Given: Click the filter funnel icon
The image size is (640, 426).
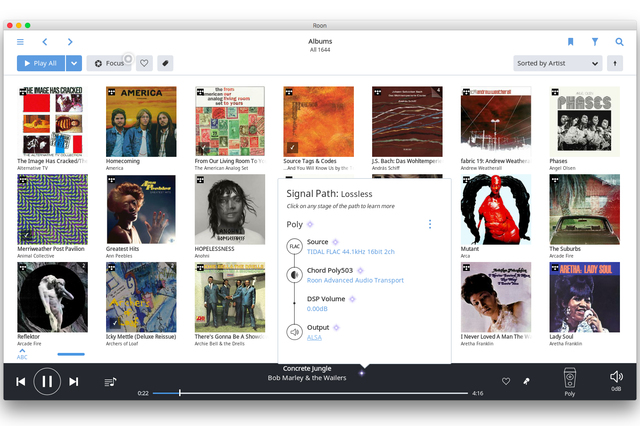Looking at the screenshot, I should point(595,42).
